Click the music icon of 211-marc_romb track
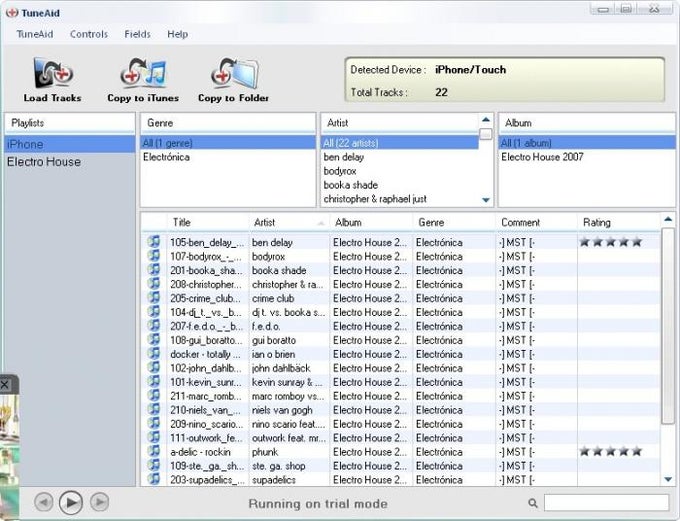The width and height of the screenshot is (680, 521). (x=154, y=395)
